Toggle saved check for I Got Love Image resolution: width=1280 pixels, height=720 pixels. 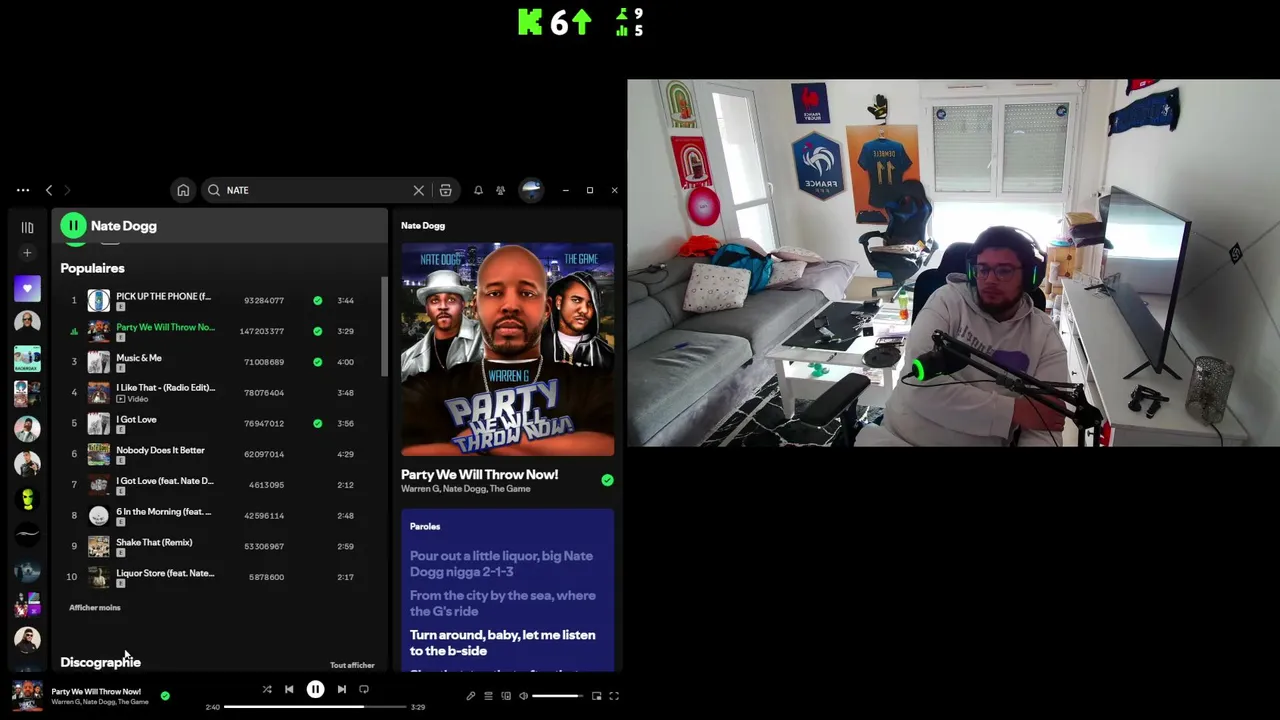tap(317, 423)
